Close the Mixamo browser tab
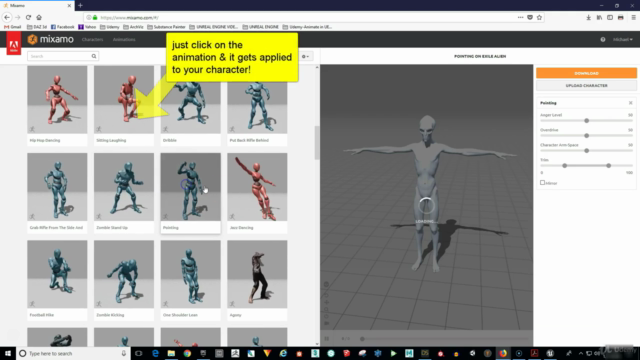The height and width of the screenshot is (360, 640). coord(69,6)
